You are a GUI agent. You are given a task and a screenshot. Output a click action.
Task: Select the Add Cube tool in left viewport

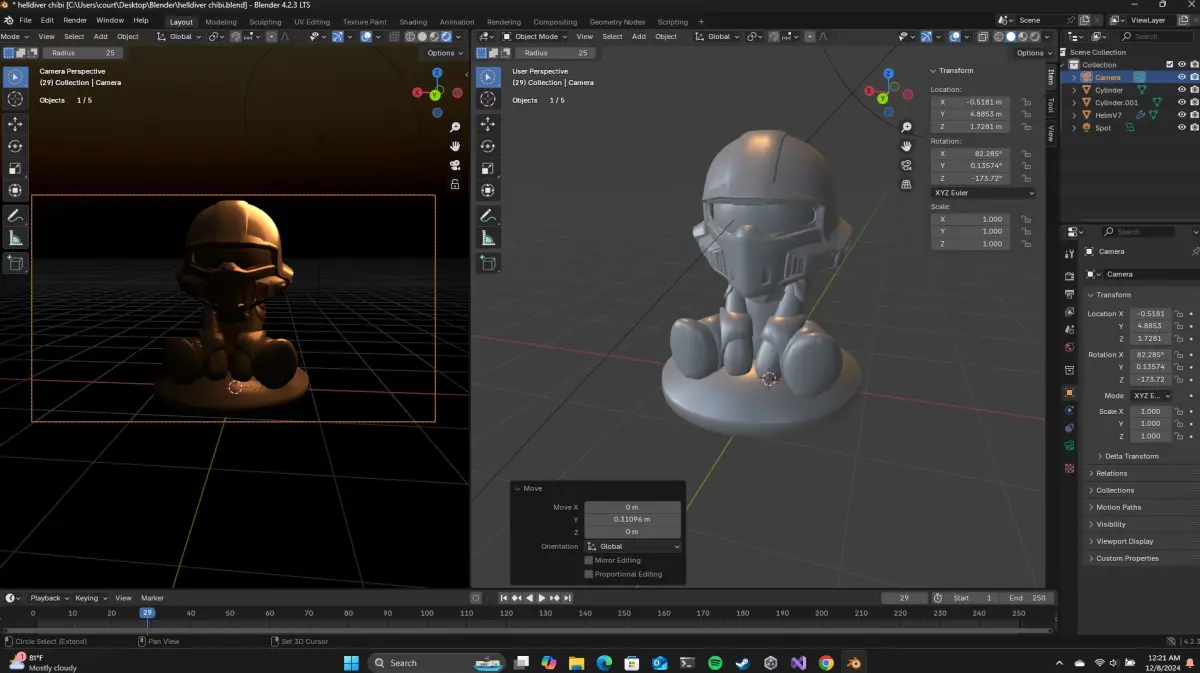coord(15,263)
